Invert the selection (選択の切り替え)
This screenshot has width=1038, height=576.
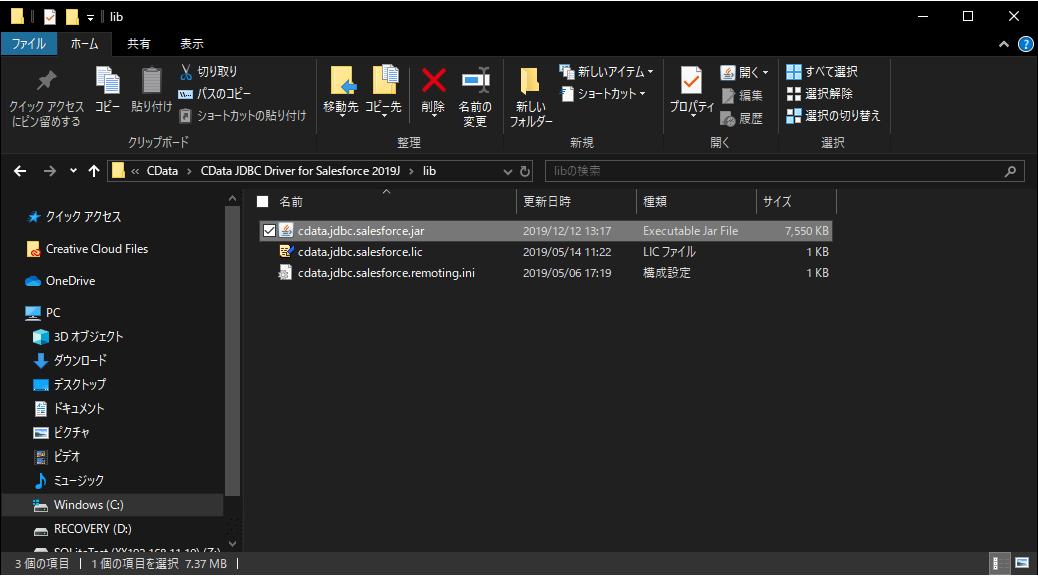pos(833,116)
